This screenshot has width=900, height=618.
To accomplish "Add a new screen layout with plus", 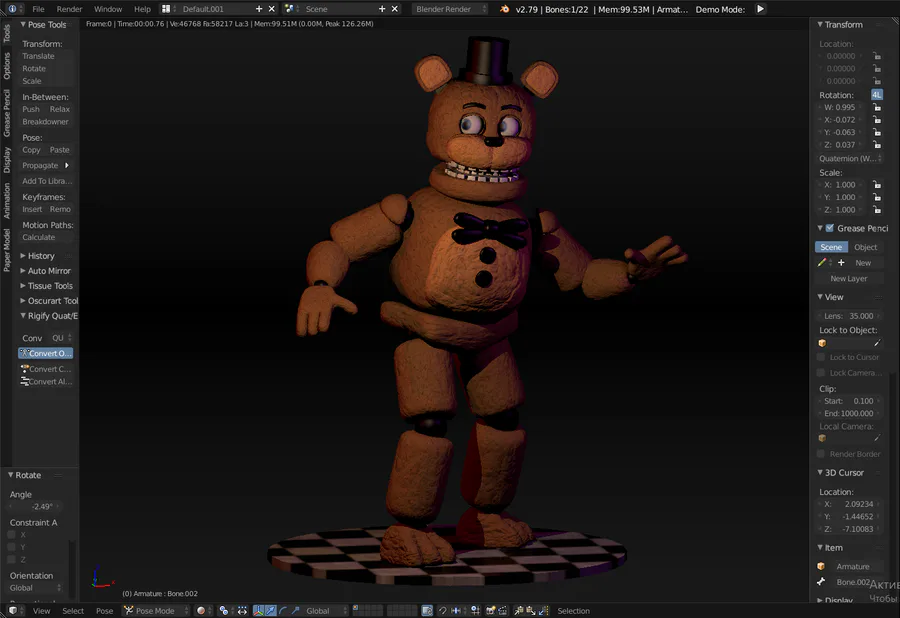I will [259, 9].
